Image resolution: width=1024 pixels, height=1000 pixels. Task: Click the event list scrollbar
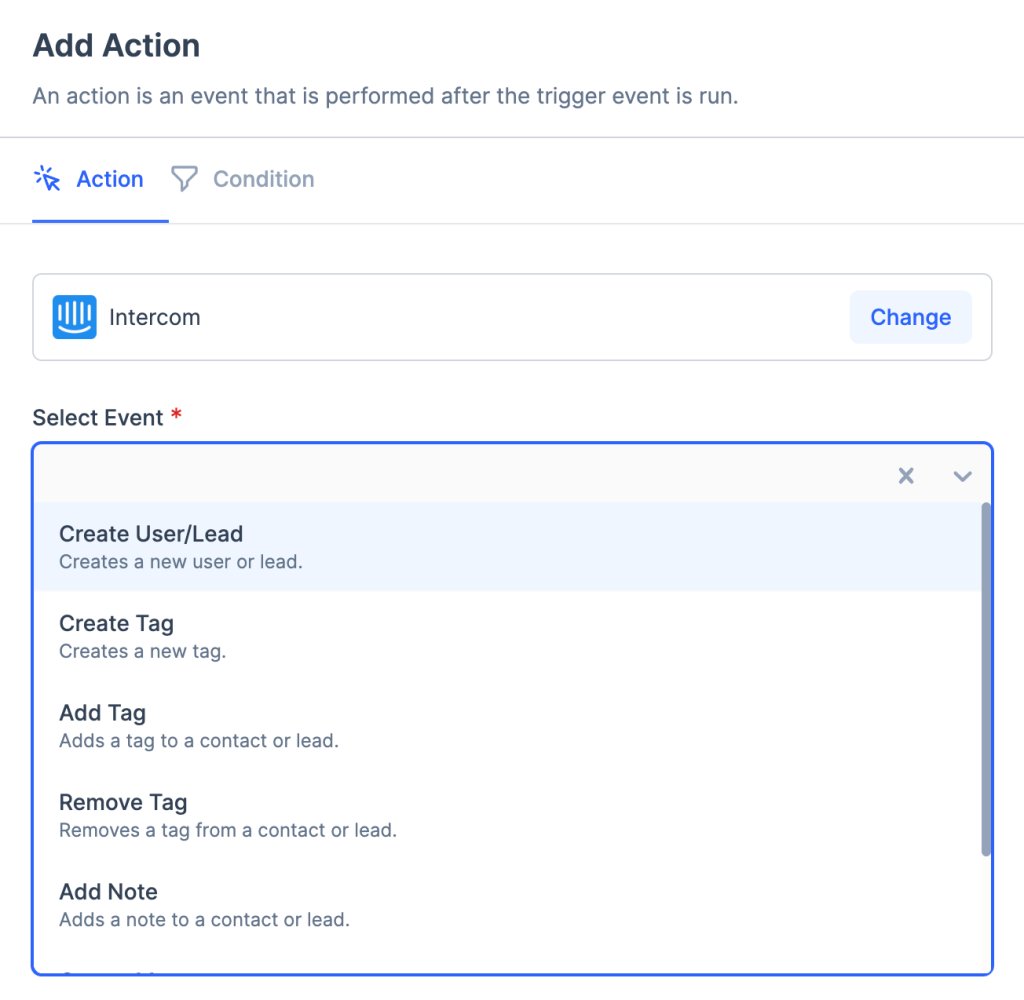point(986,680)
